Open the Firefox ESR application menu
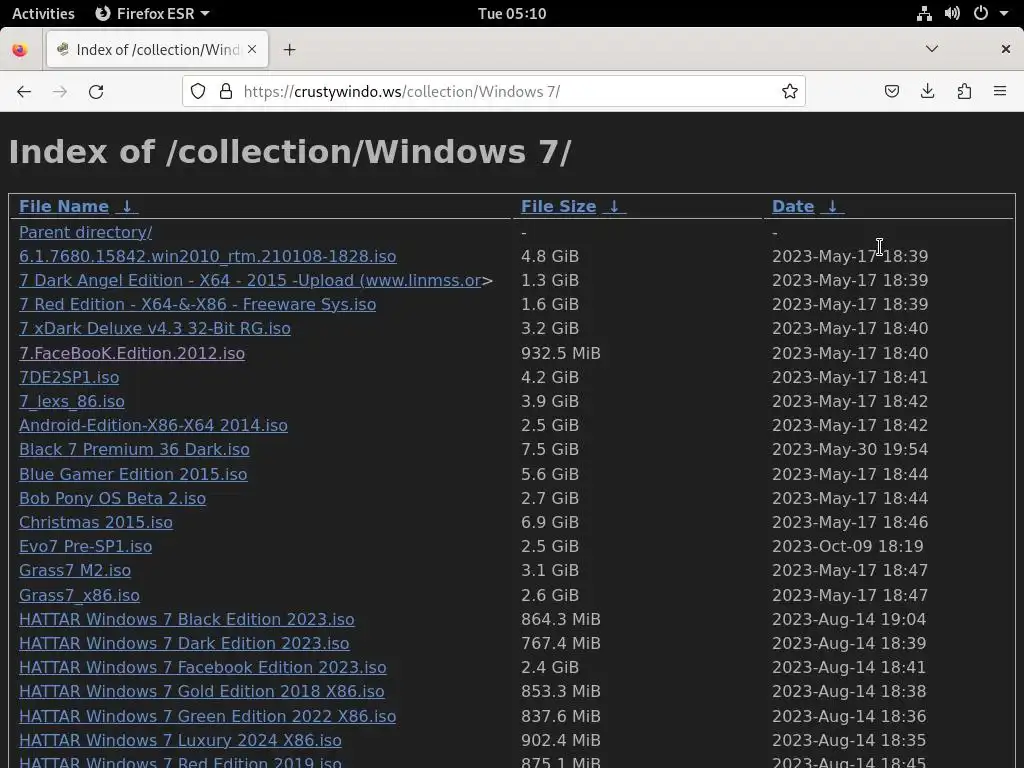The width and height of the screenshot is (1024, 768). pos(152,13)
